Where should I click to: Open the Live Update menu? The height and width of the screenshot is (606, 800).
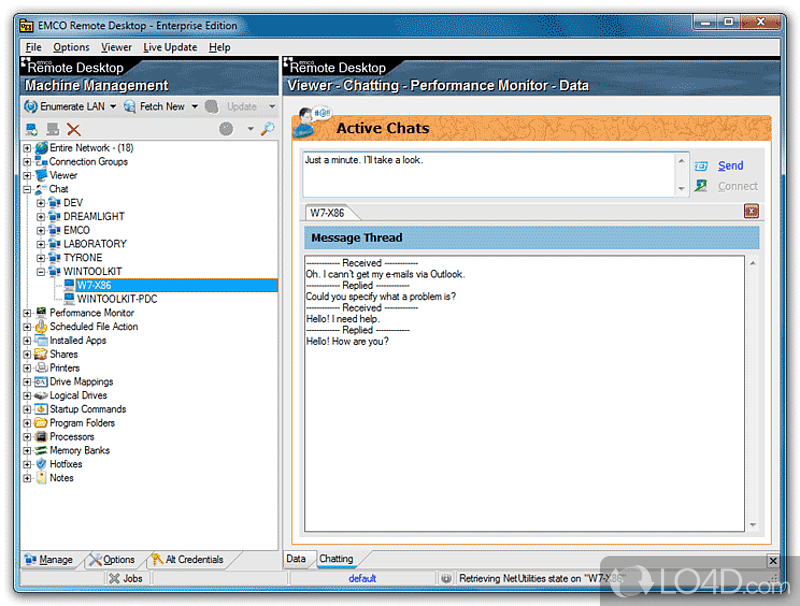tap(170, 47)
